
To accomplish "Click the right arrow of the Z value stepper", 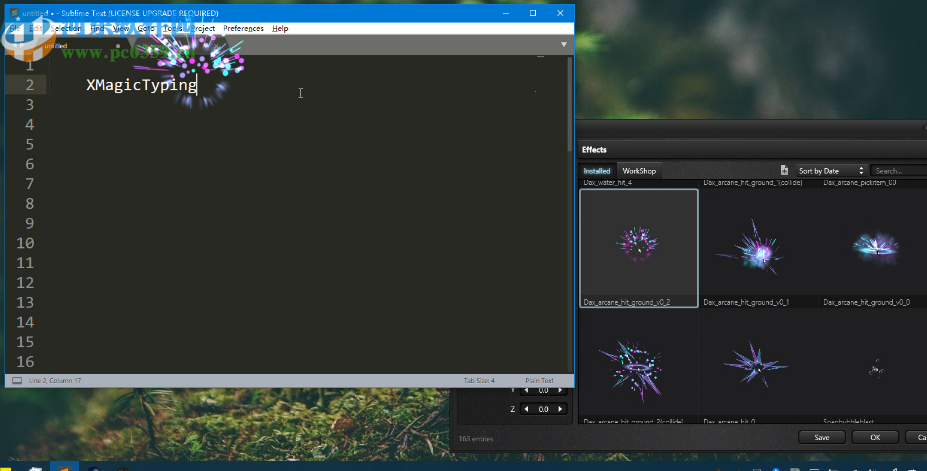I will click(560, 409).
